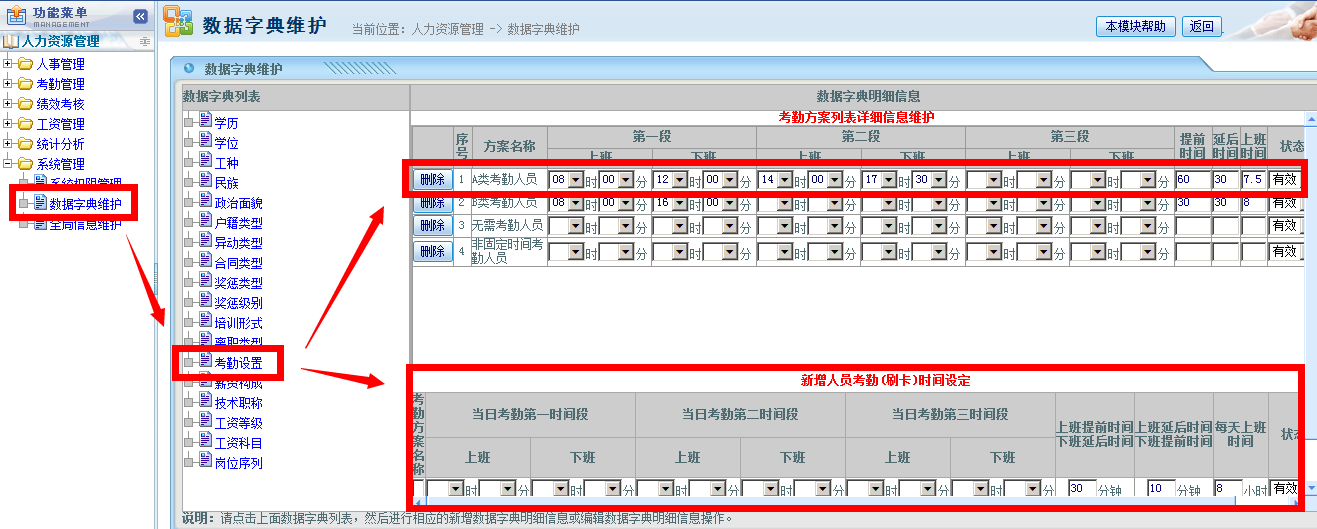Click the folder icon next to 人事管理
1317x529 pixels.
coord(25,64)
